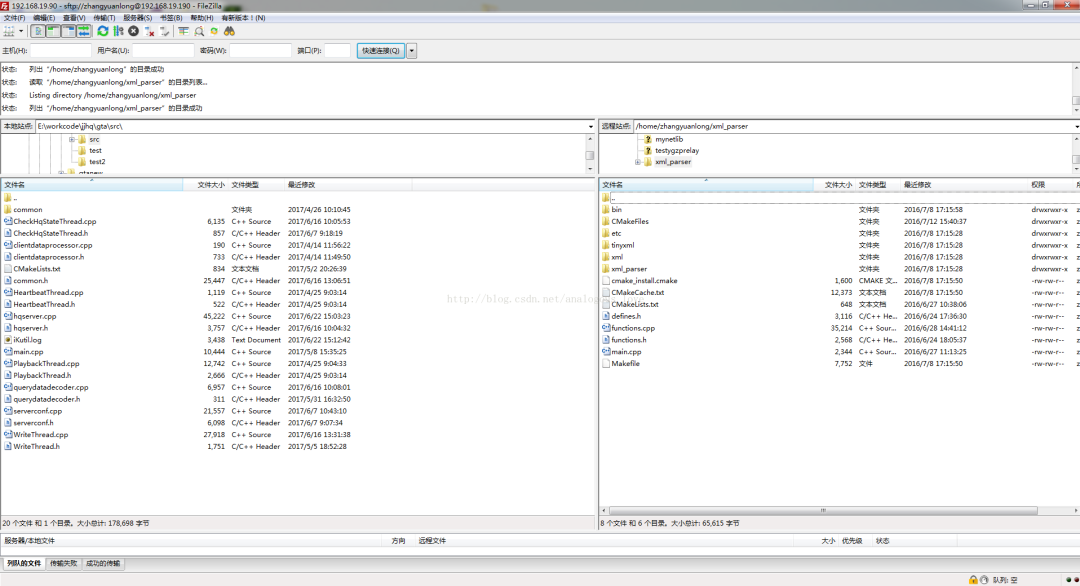Screen dimensions: 1080x586
Task: Open the Site Manager icon
Action: pos(9,31)
